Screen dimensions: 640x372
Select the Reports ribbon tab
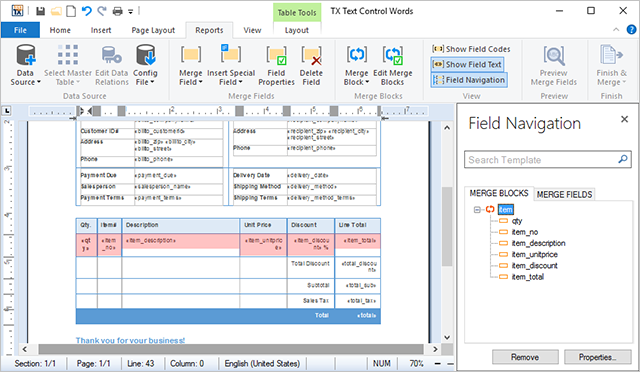(209, 30)
